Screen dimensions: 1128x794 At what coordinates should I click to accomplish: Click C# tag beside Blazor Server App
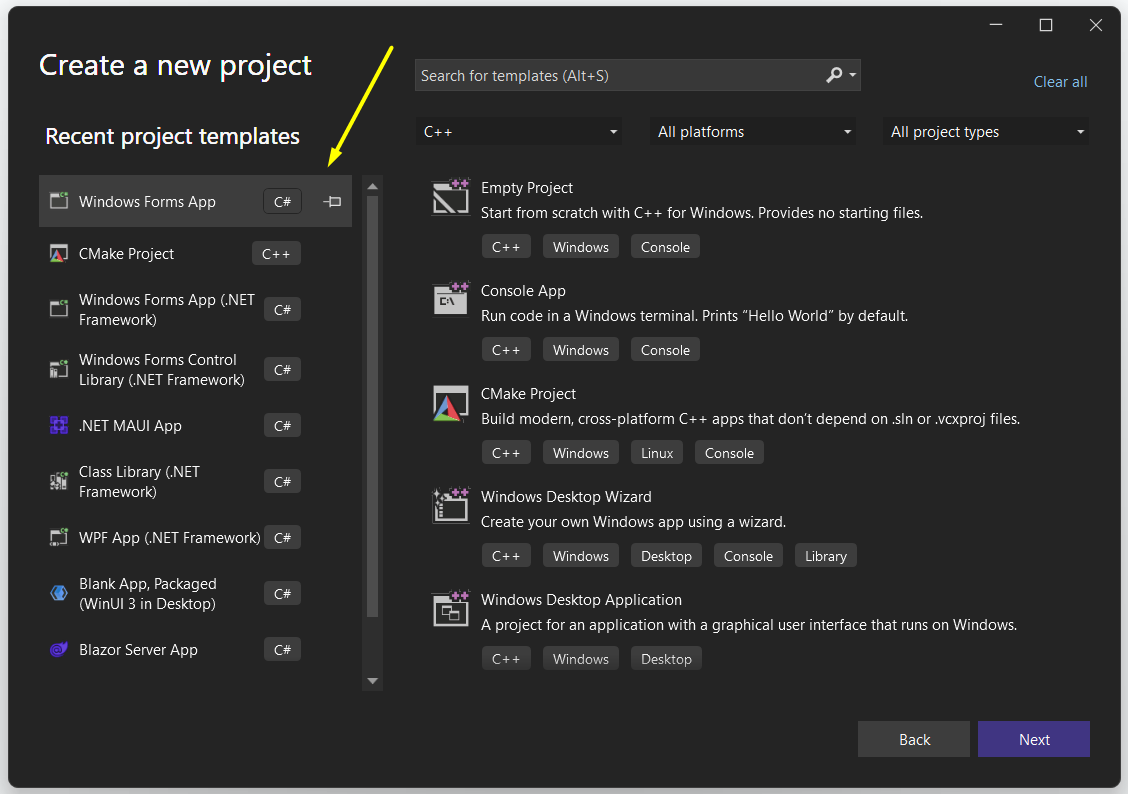click(282, 649)
